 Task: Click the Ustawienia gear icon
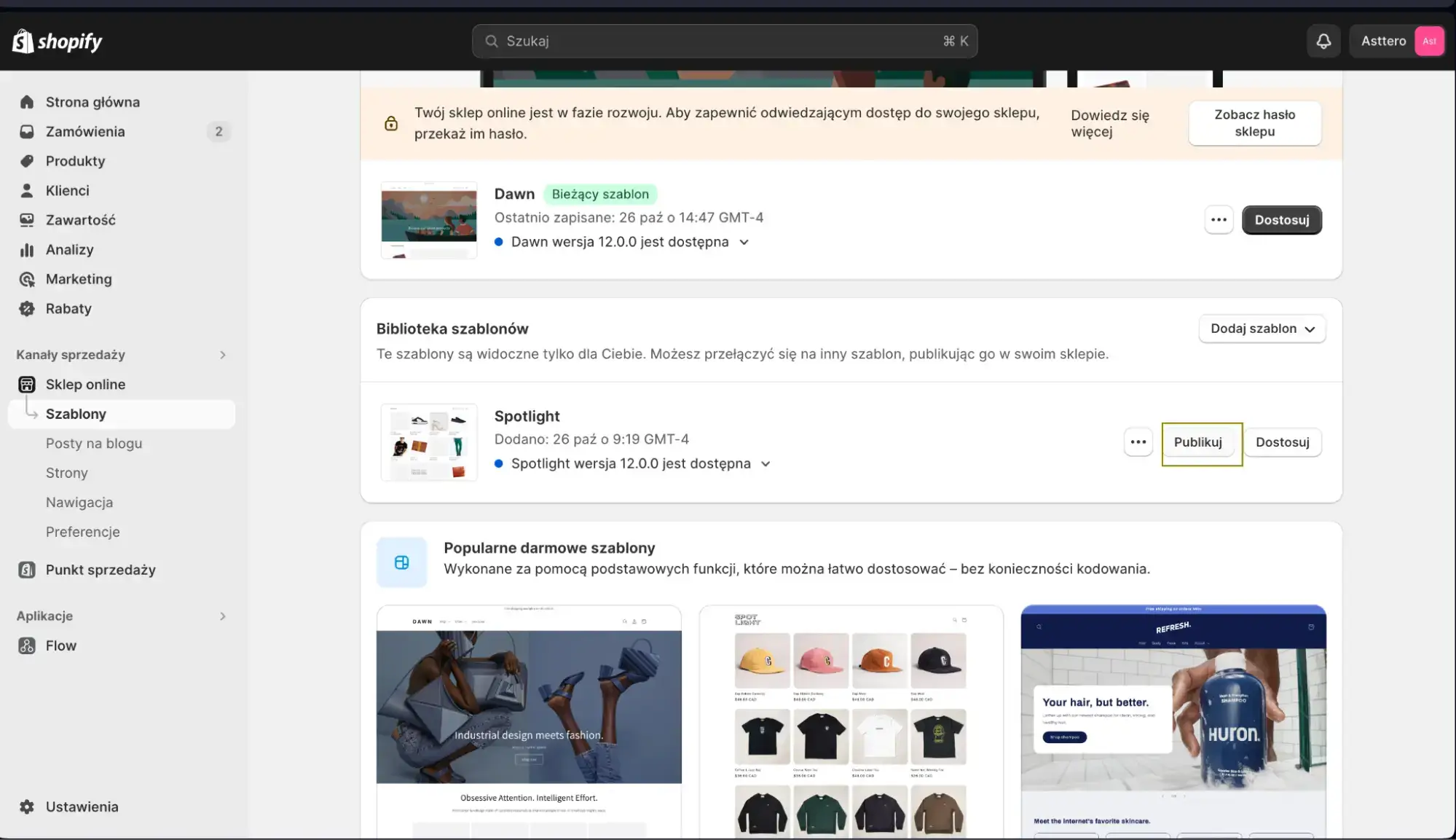coord(27,806)
